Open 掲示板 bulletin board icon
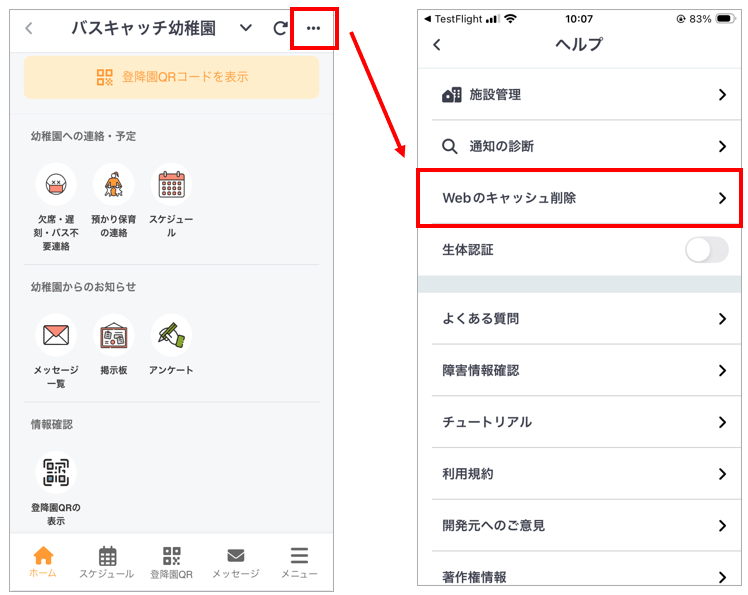 [114, 335]
